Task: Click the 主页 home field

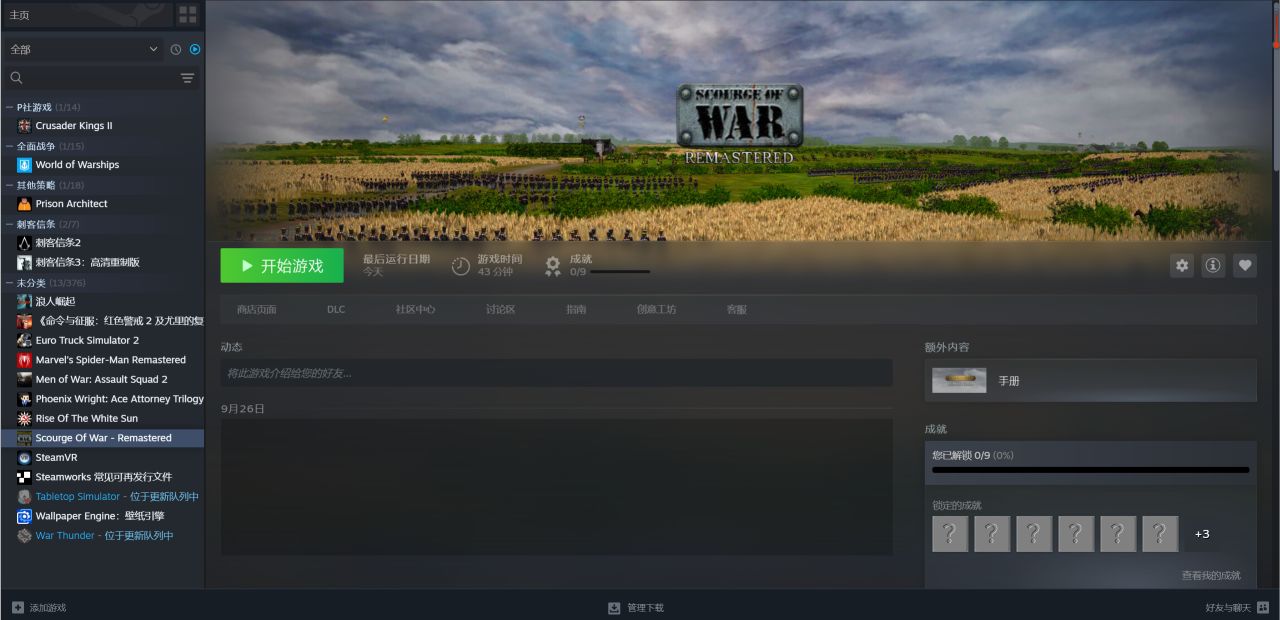Action: (87, 15)
